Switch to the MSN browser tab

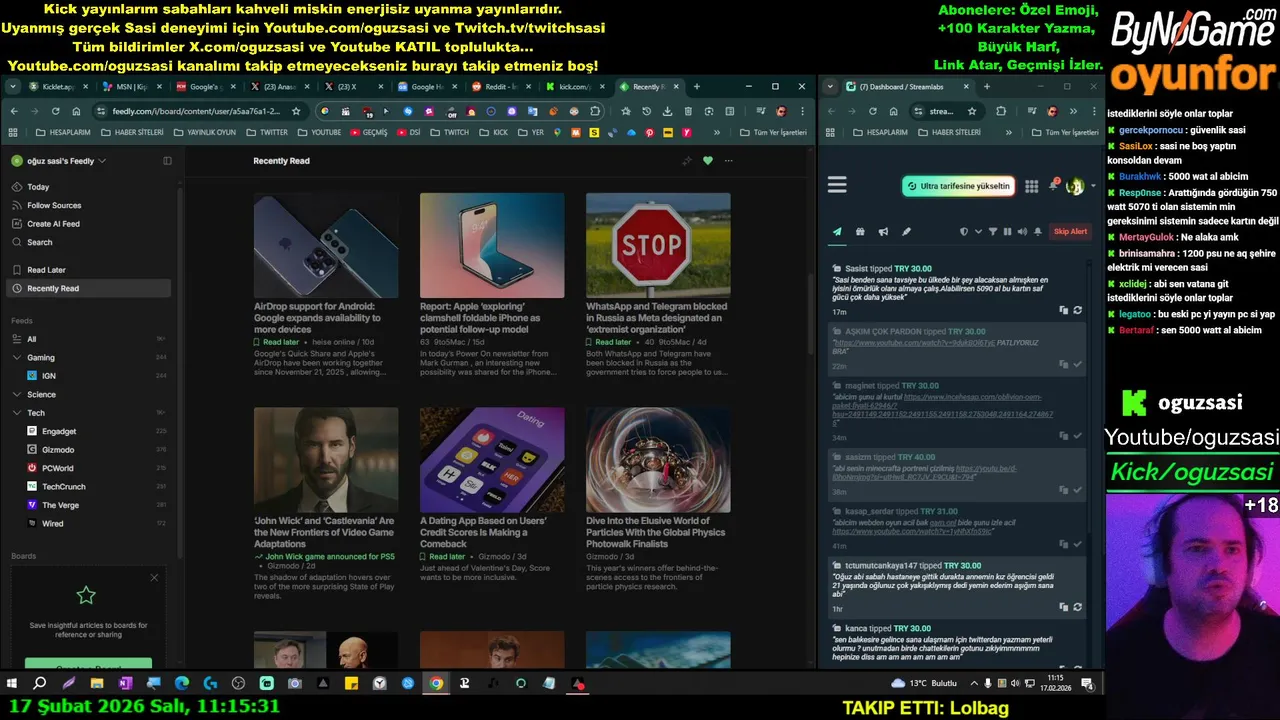pos(131,87)
